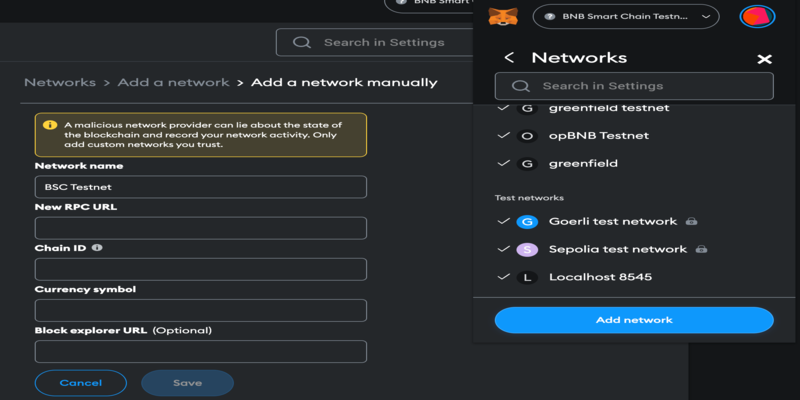Click the Save button
The width and height of the screenshot is (800, 400).
click(x=187, y=383)
